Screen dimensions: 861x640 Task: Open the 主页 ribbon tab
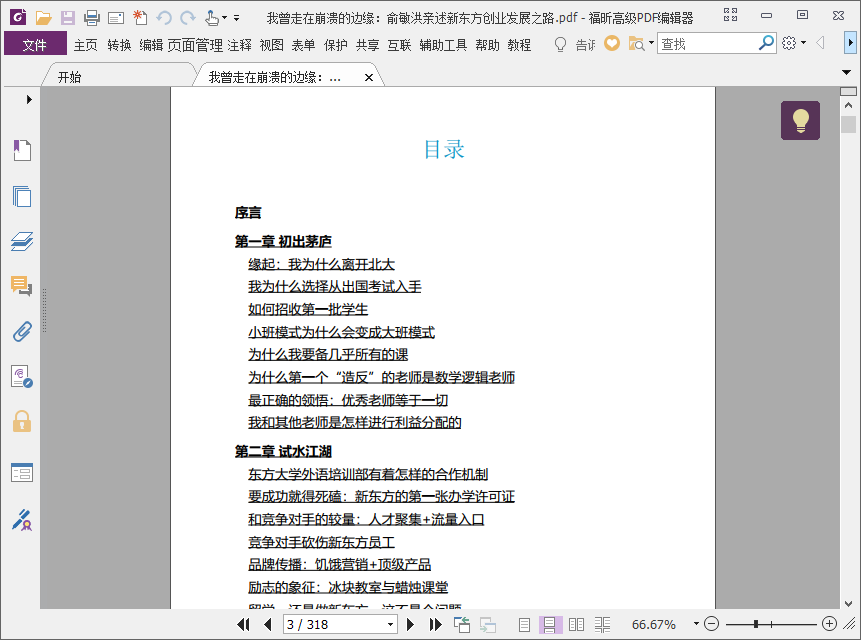tap(86, 44)
